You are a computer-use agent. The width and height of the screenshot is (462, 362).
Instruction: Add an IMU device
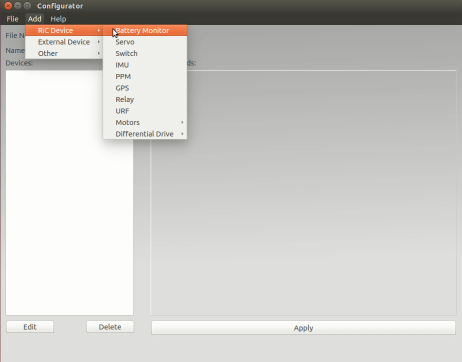pos(145,65)
